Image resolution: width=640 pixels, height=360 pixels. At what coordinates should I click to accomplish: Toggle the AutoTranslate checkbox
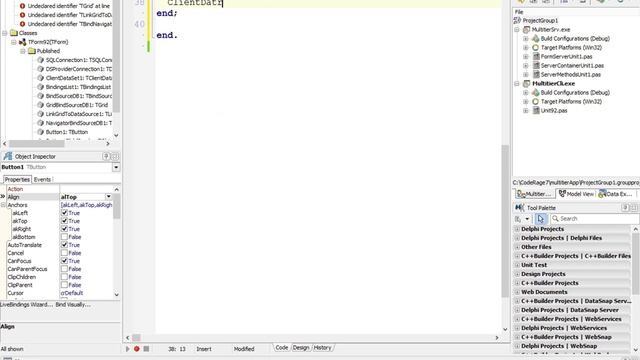[64, 244]
